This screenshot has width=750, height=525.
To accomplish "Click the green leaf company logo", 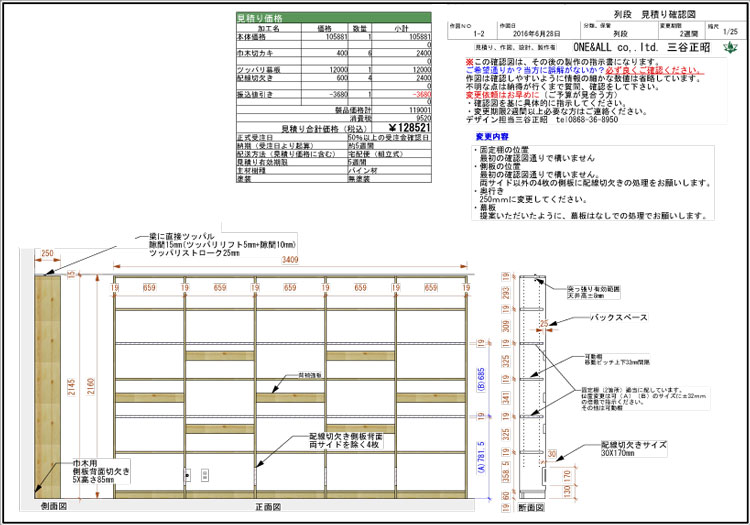I will (730, 47).
